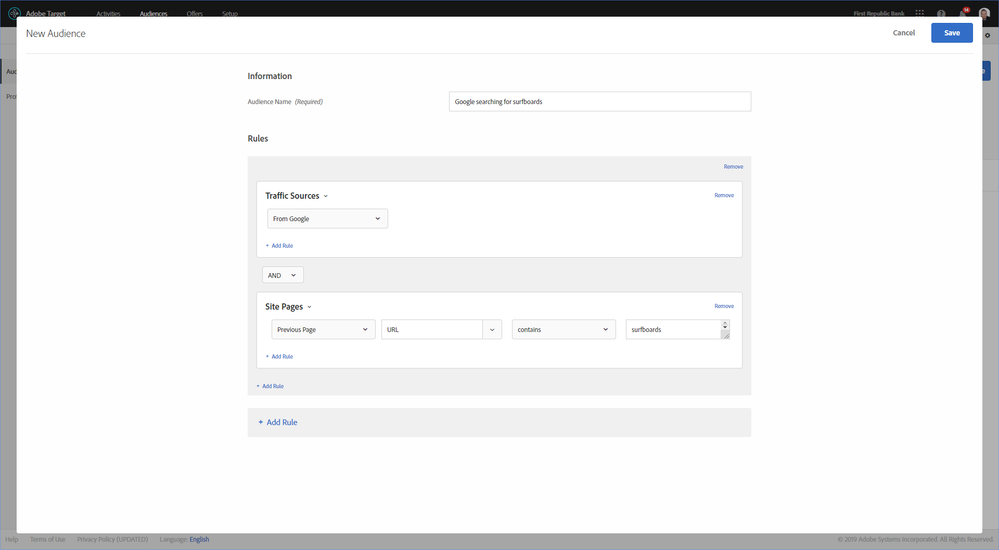Viewport: 999px width, 550px height.
Task: Cancel the New Audience dialog
Action: click(x=903, y=33)
